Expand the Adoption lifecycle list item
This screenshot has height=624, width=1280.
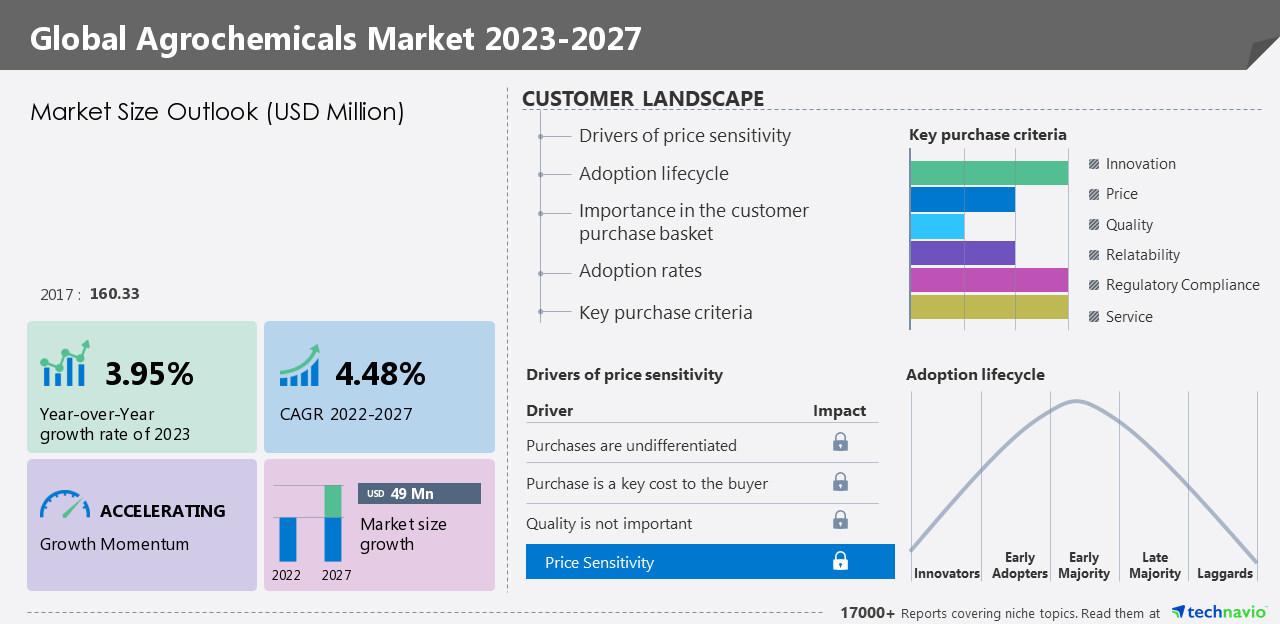click(653, 174)
